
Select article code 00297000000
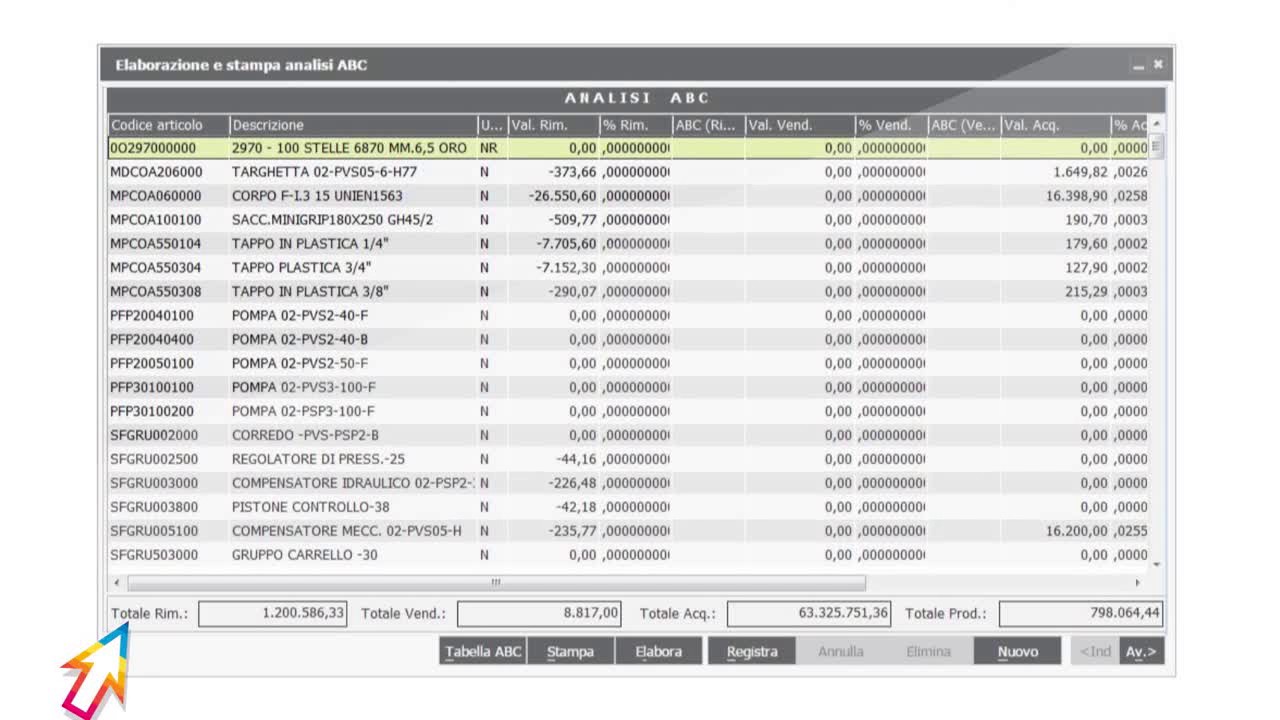pos(153,148)
